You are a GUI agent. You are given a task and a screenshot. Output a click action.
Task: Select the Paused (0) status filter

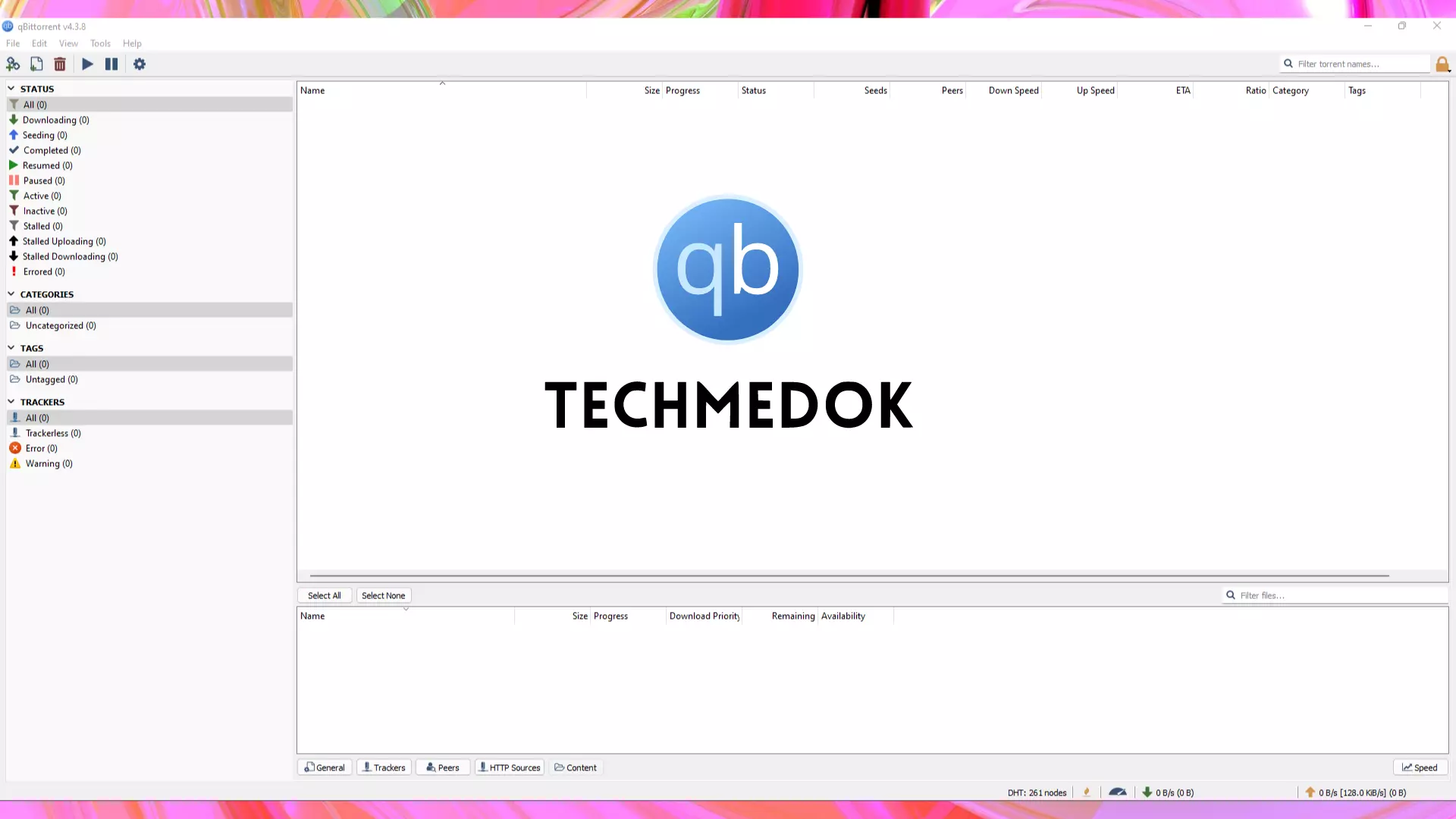point(149,180)
